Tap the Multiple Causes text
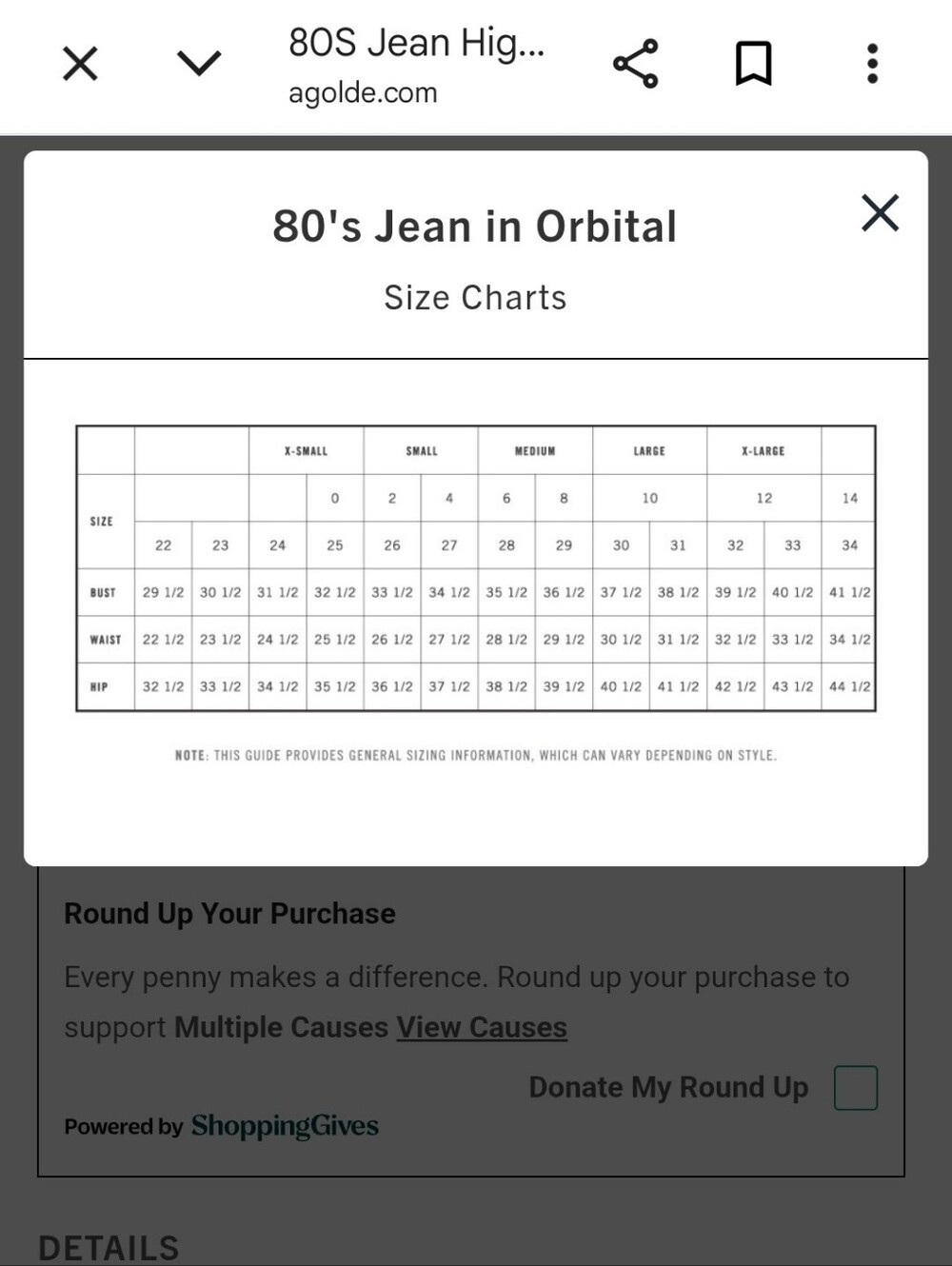 [281, 1027]
